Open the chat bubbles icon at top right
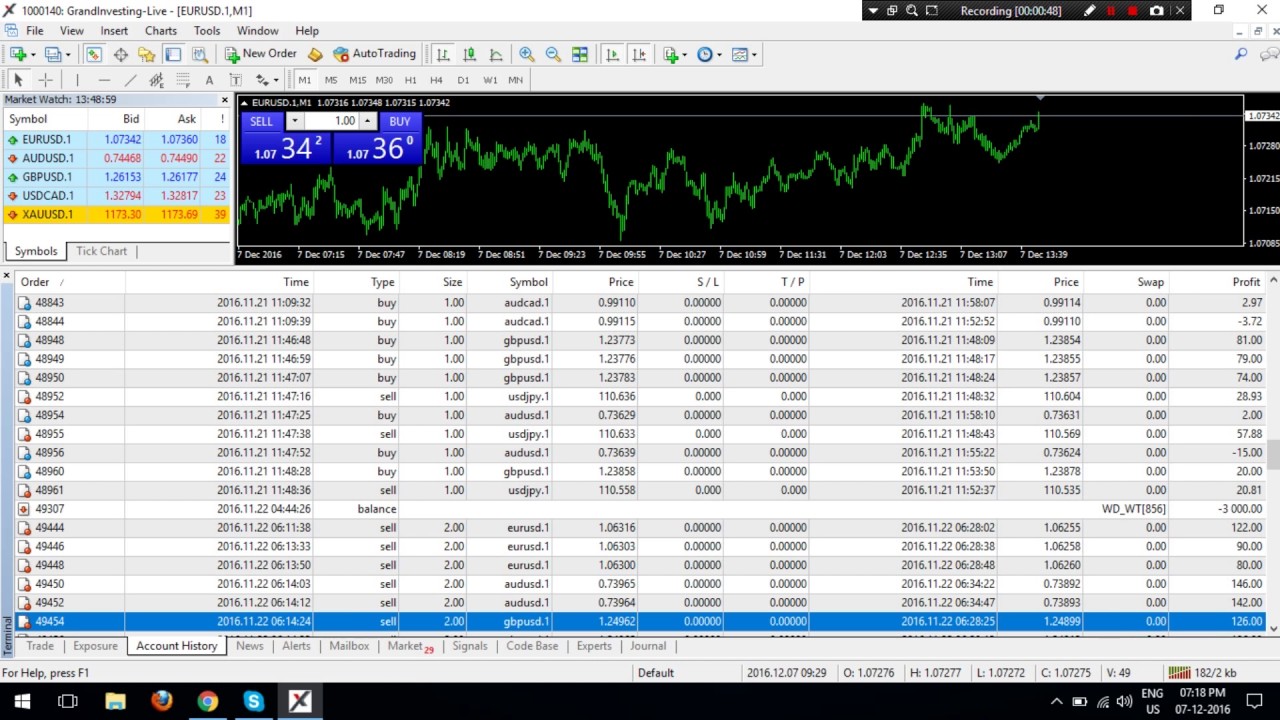Viewport: 1280px width, 720px height. 1269,55
